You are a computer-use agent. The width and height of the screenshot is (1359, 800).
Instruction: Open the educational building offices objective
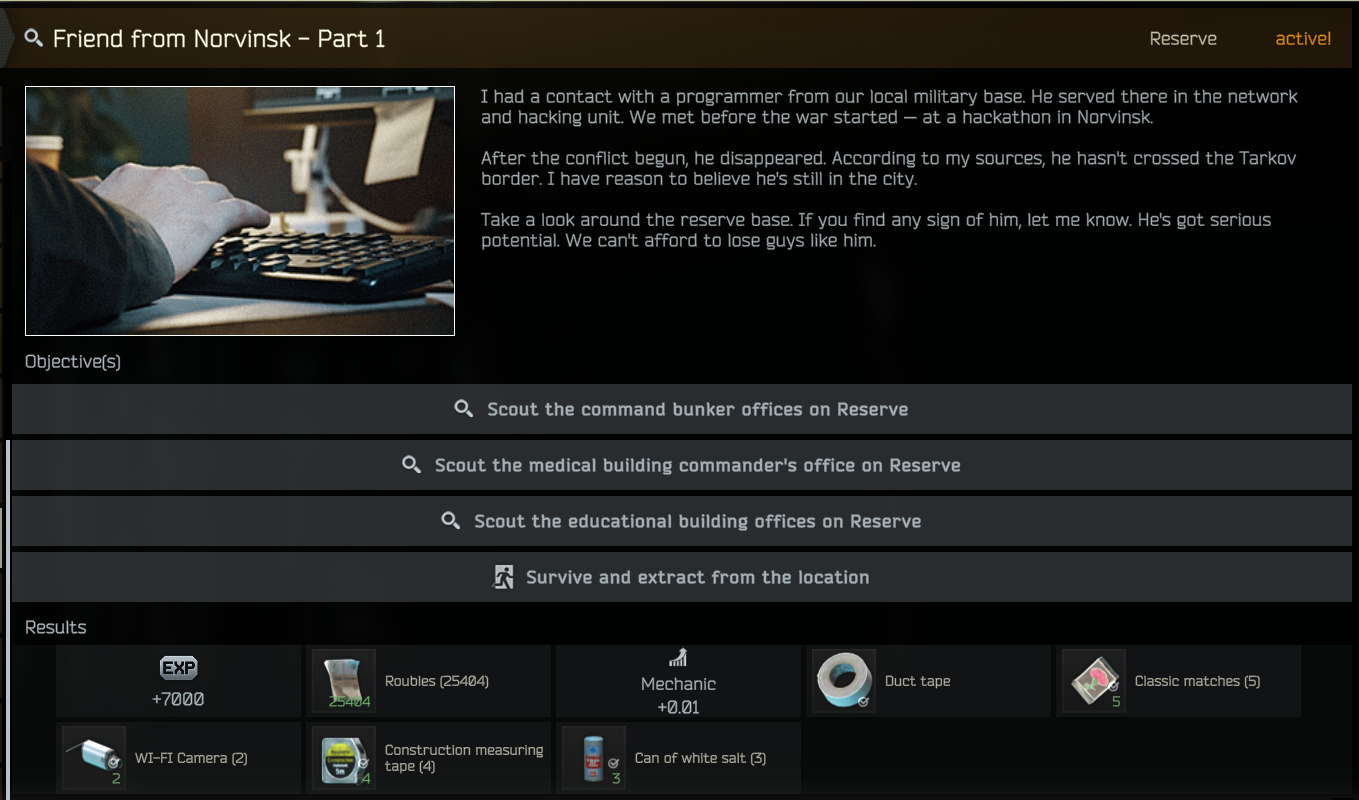pyautogui.click(x=682, y=521)
